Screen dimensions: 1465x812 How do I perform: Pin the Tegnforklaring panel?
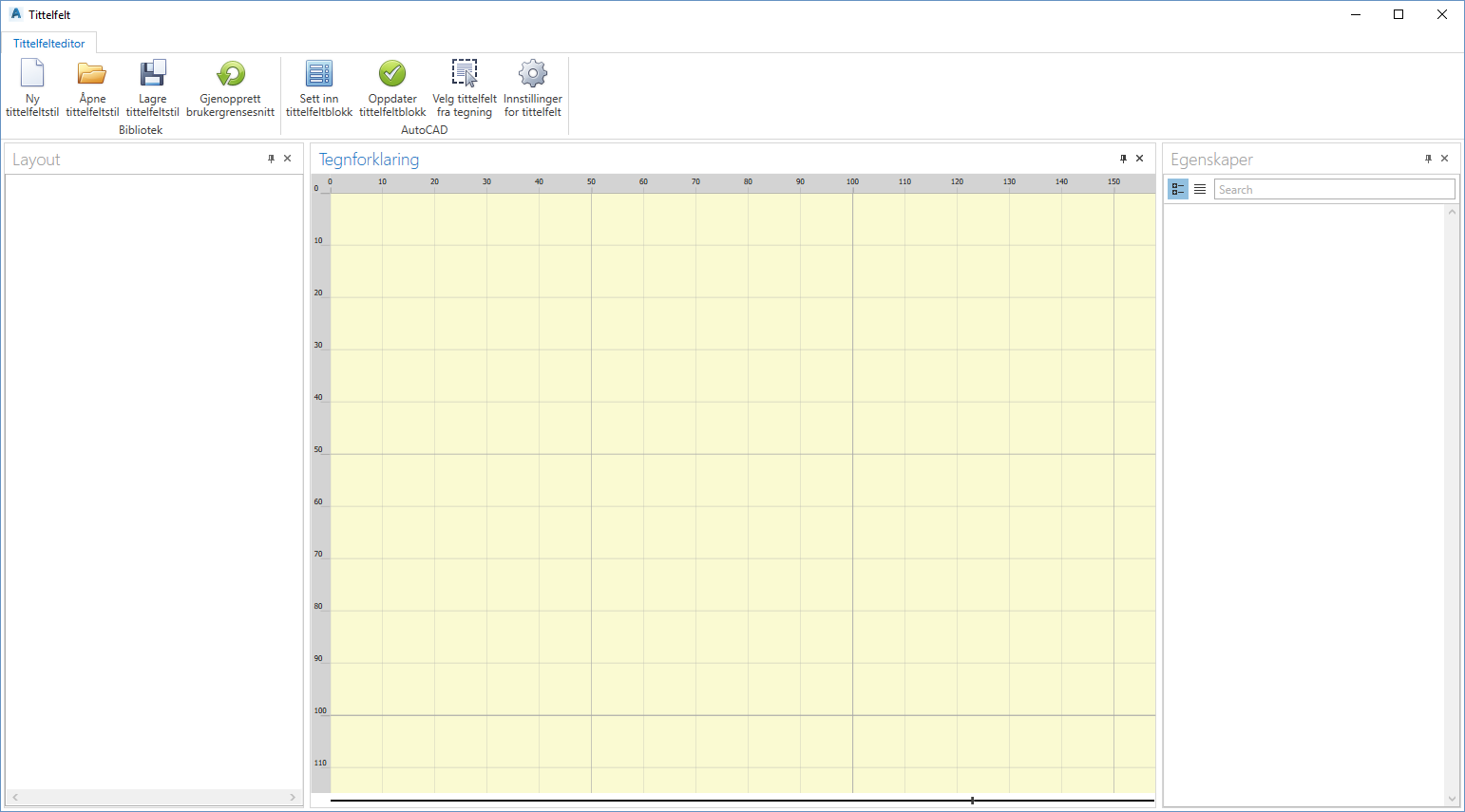pos(1123,159)
